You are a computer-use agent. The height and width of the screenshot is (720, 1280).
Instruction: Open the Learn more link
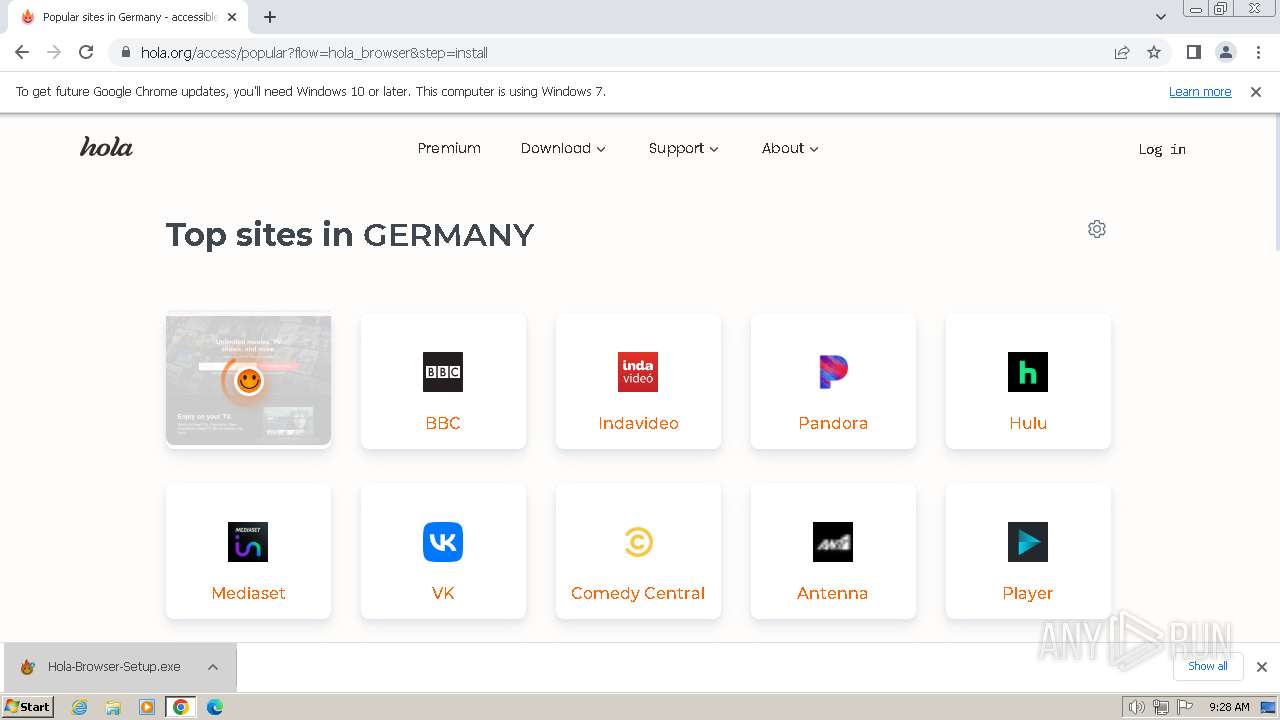(1200, 91)
